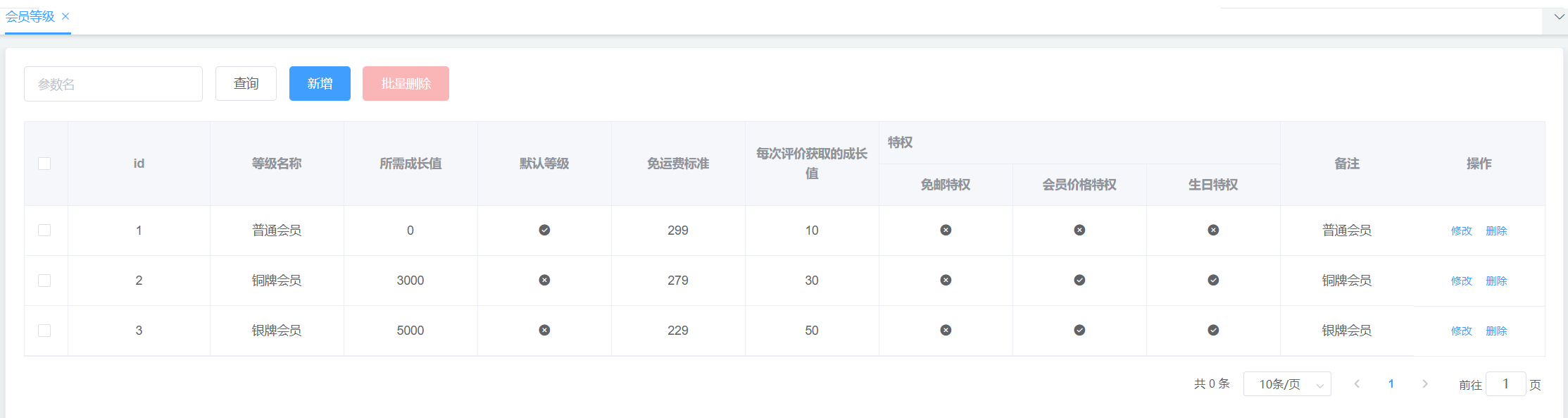Click free shipping value 299 cell

point(678,230)
